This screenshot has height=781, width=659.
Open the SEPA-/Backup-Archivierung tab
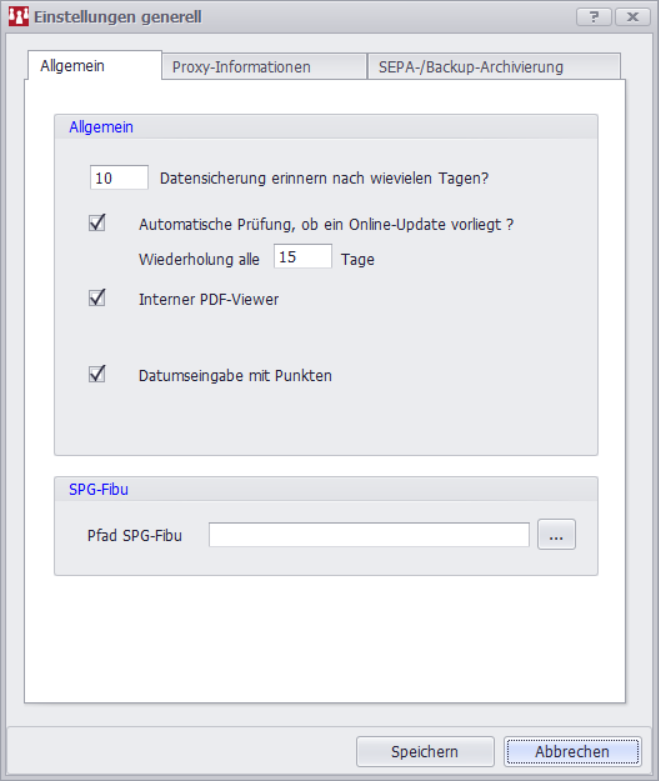coord(470,67)
